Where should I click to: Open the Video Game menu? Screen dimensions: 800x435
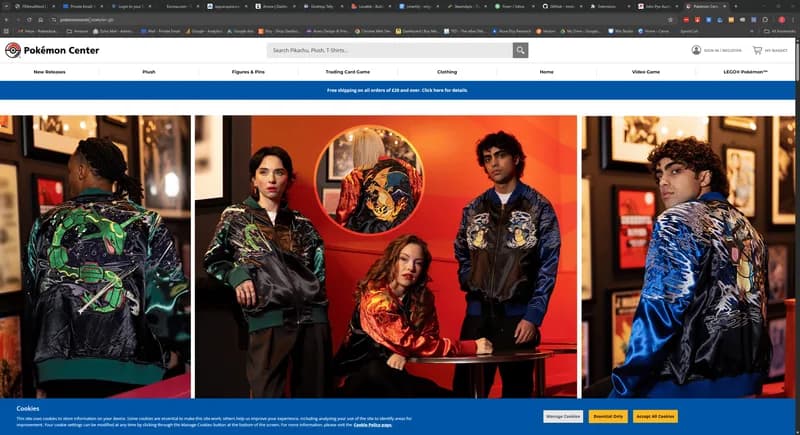(646, 72)
